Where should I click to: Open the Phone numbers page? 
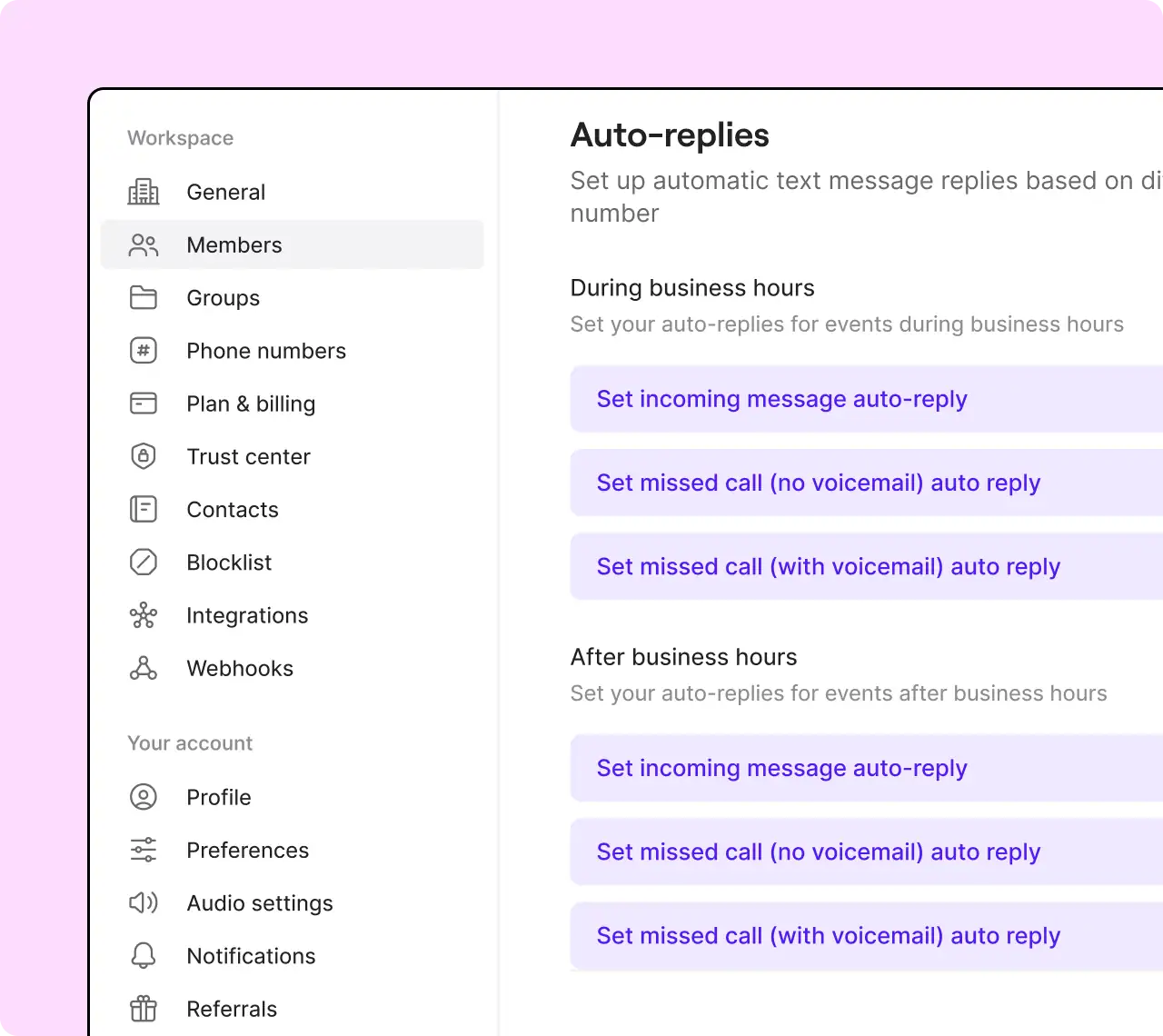[x=292, y=351]
